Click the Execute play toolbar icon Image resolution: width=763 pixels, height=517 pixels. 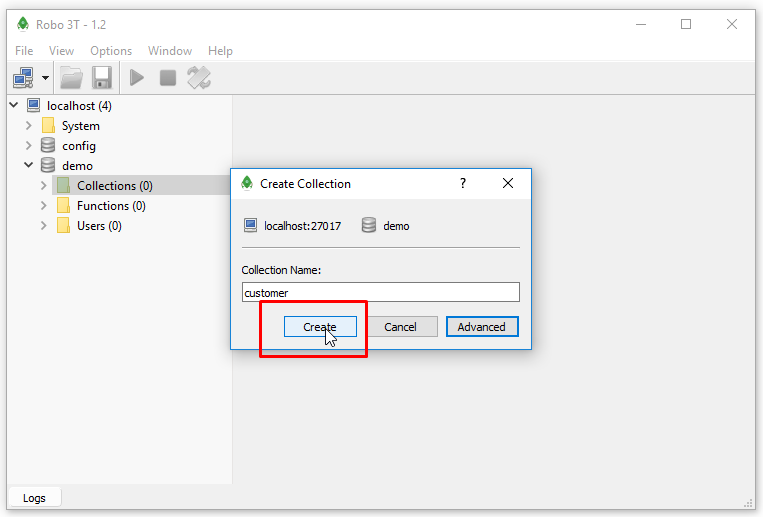(x=137, y=78)
